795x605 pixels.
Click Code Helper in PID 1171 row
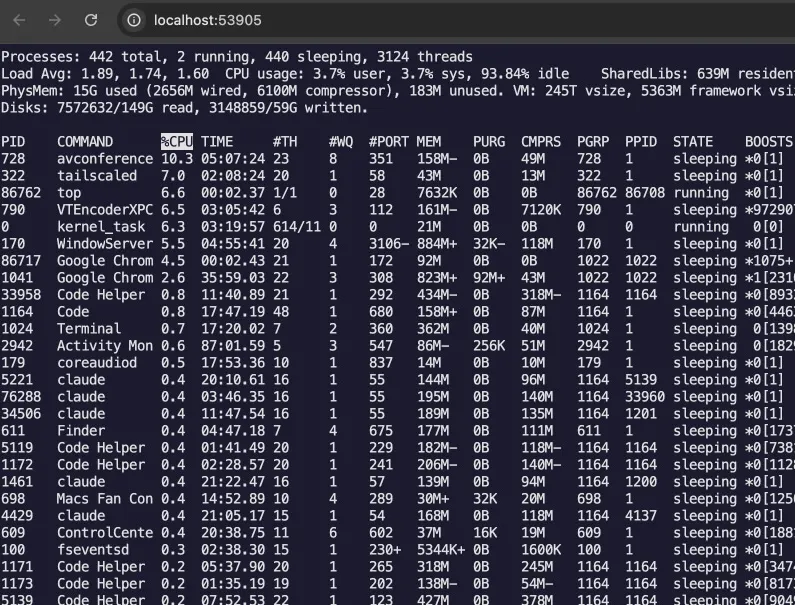[x=101, y=566]
